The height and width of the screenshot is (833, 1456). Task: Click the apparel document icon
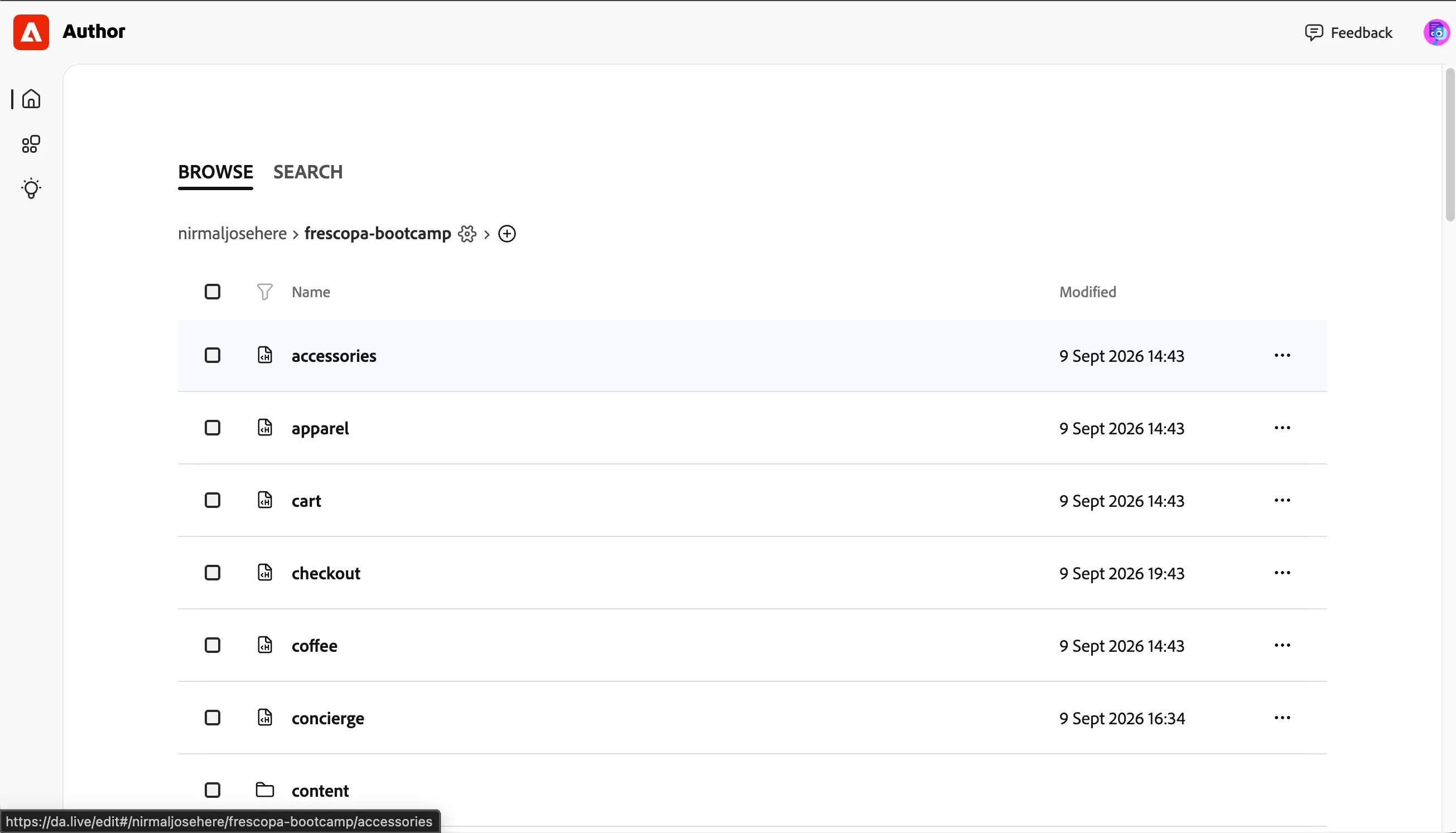pos(264,427)
